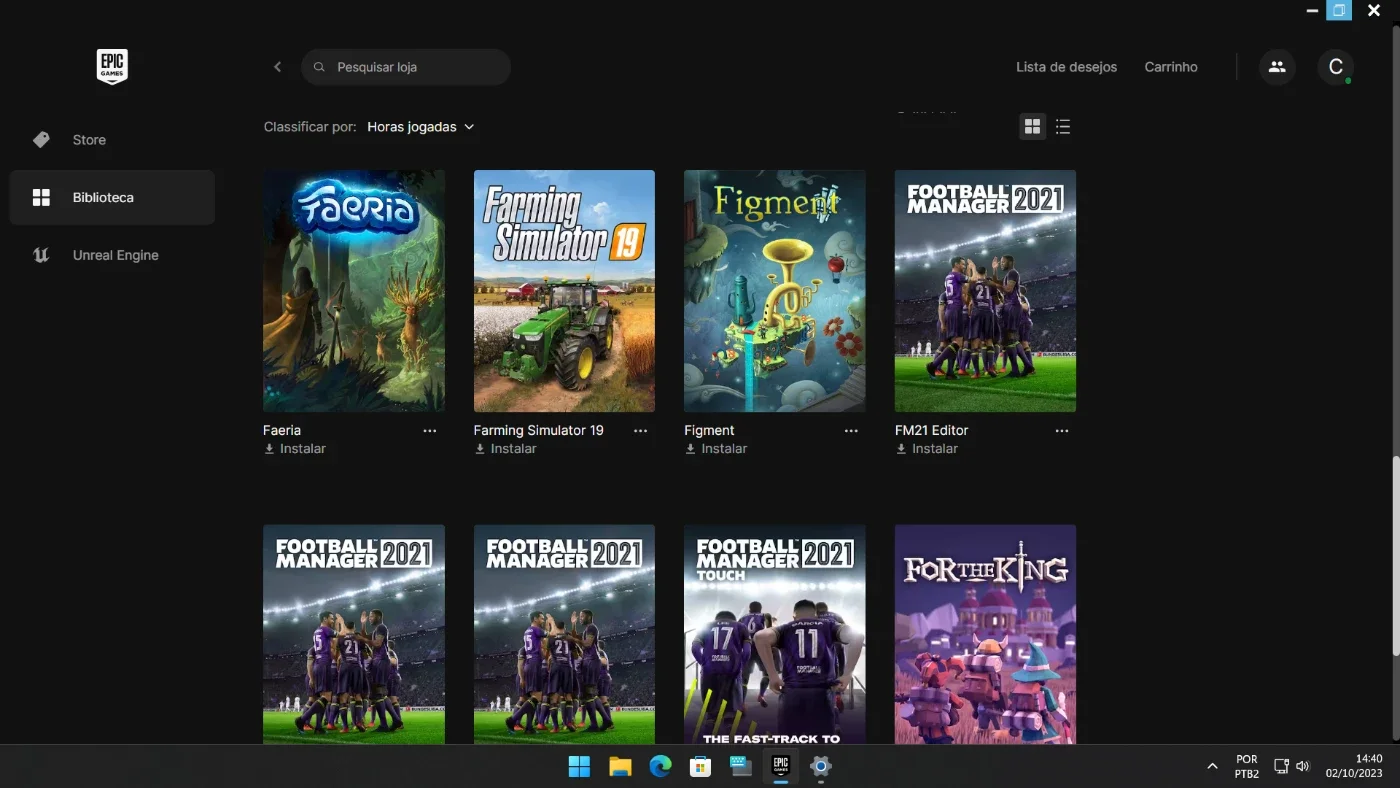Screen dimensions: 1400x788
Task: Expand the Horas jogadas sort dropdown
Action: click(x=420, y=127)
